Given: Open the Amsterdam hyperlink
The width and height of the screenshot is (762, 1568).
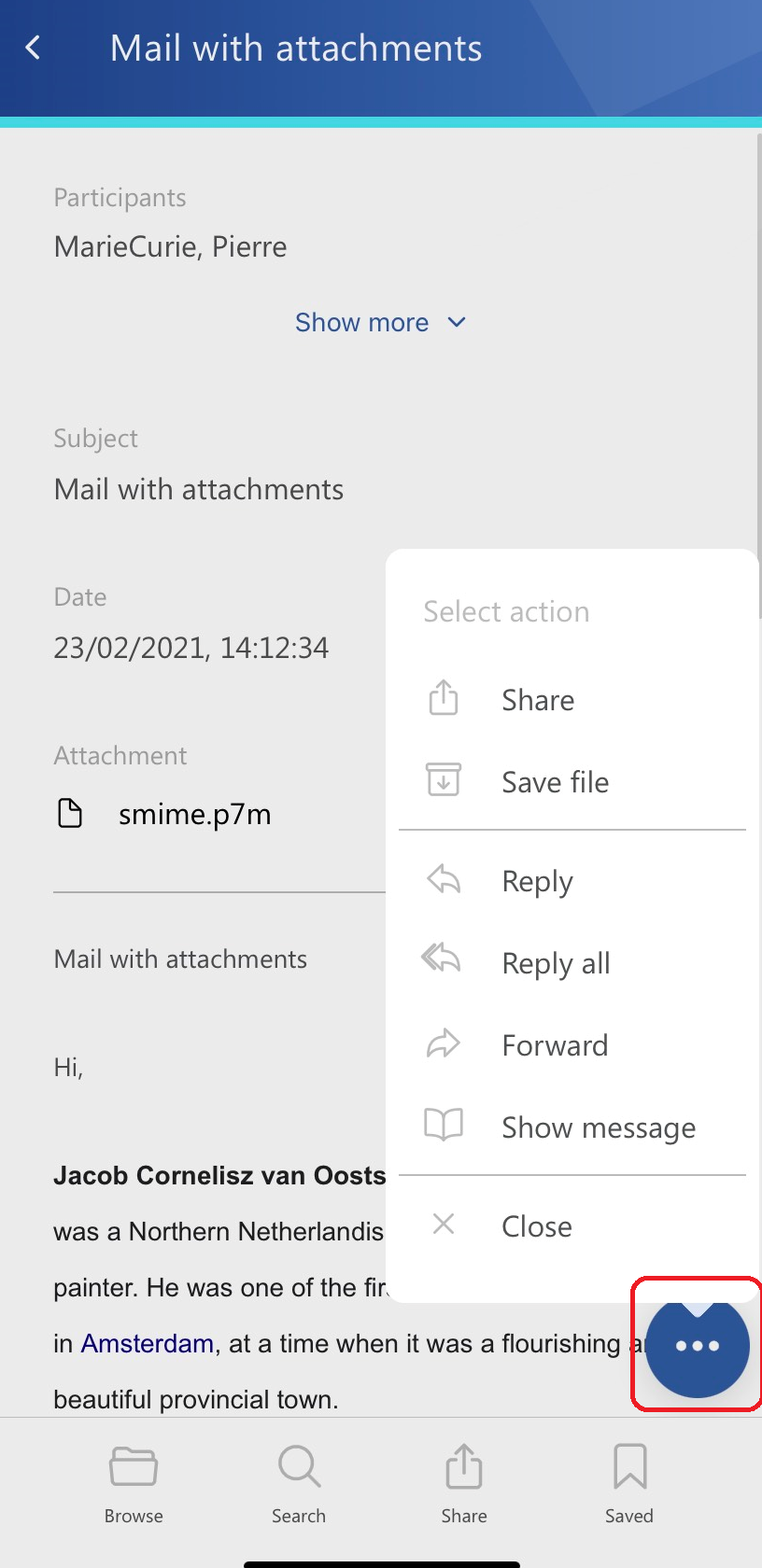Looking at the screenshot, I should click(x=148, y=1343).
